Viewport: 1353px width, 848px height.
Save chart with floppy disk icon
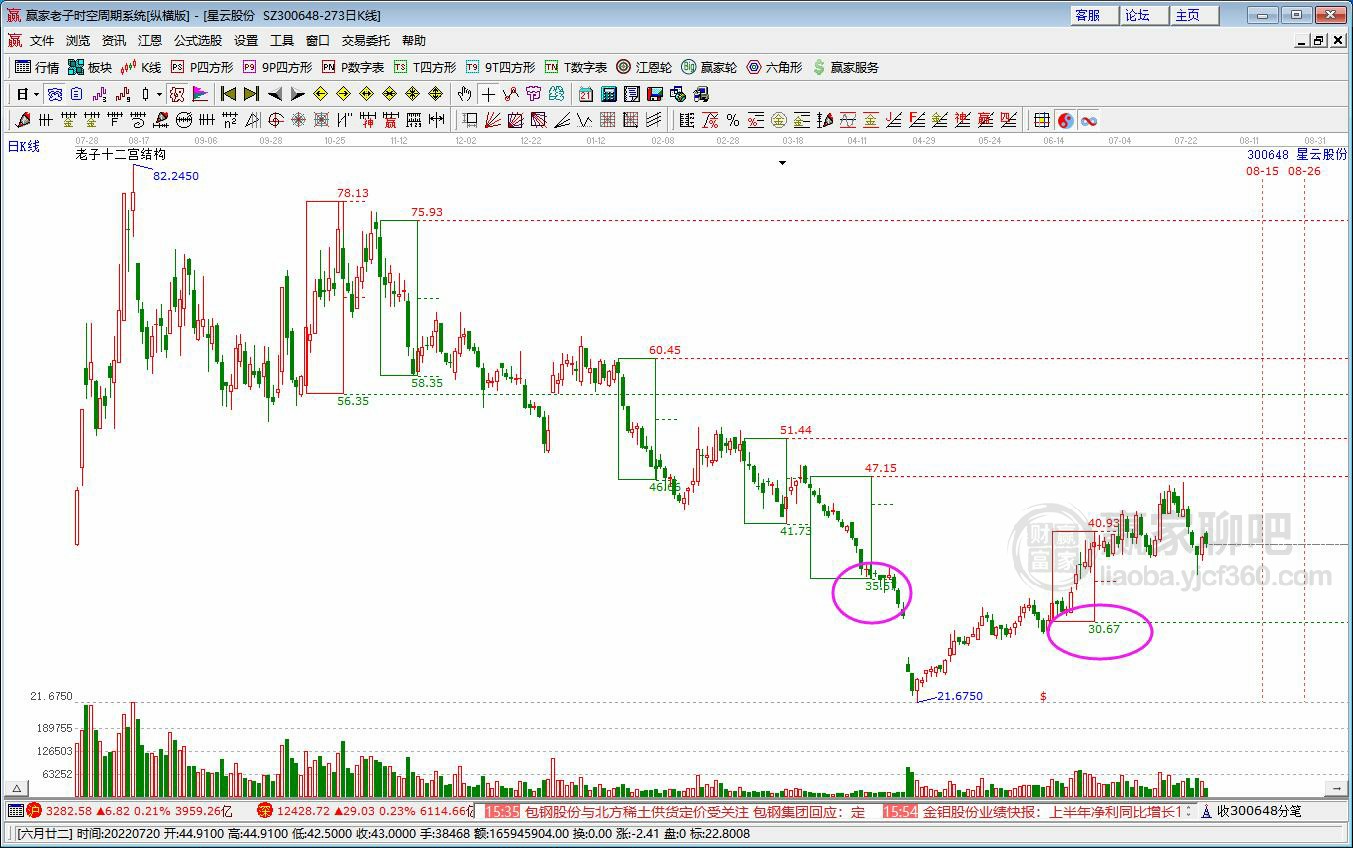click(x=655, y=94)
